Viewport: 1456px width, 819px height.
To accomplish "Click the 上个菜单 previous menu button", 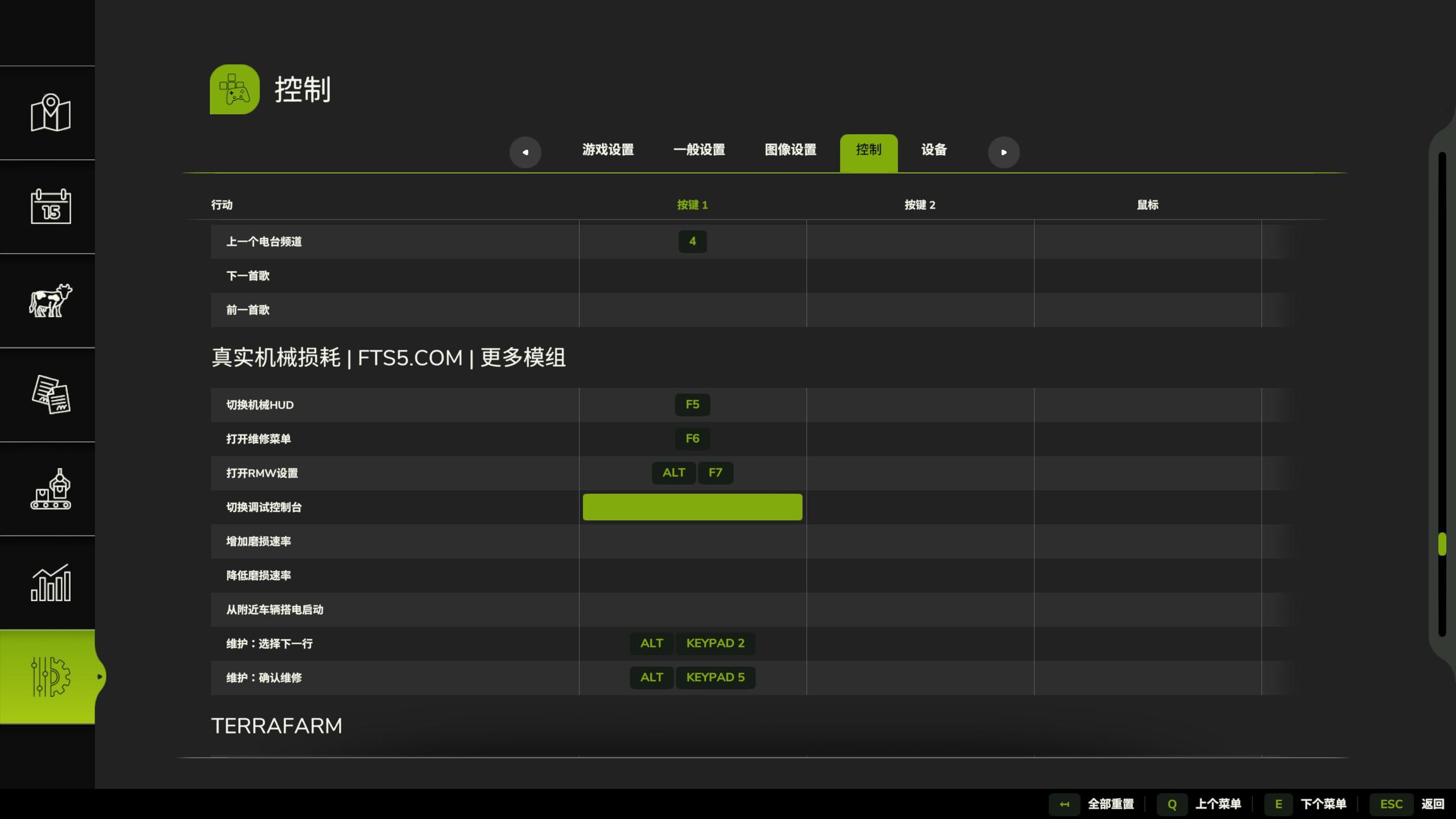I will point(1218,804).
